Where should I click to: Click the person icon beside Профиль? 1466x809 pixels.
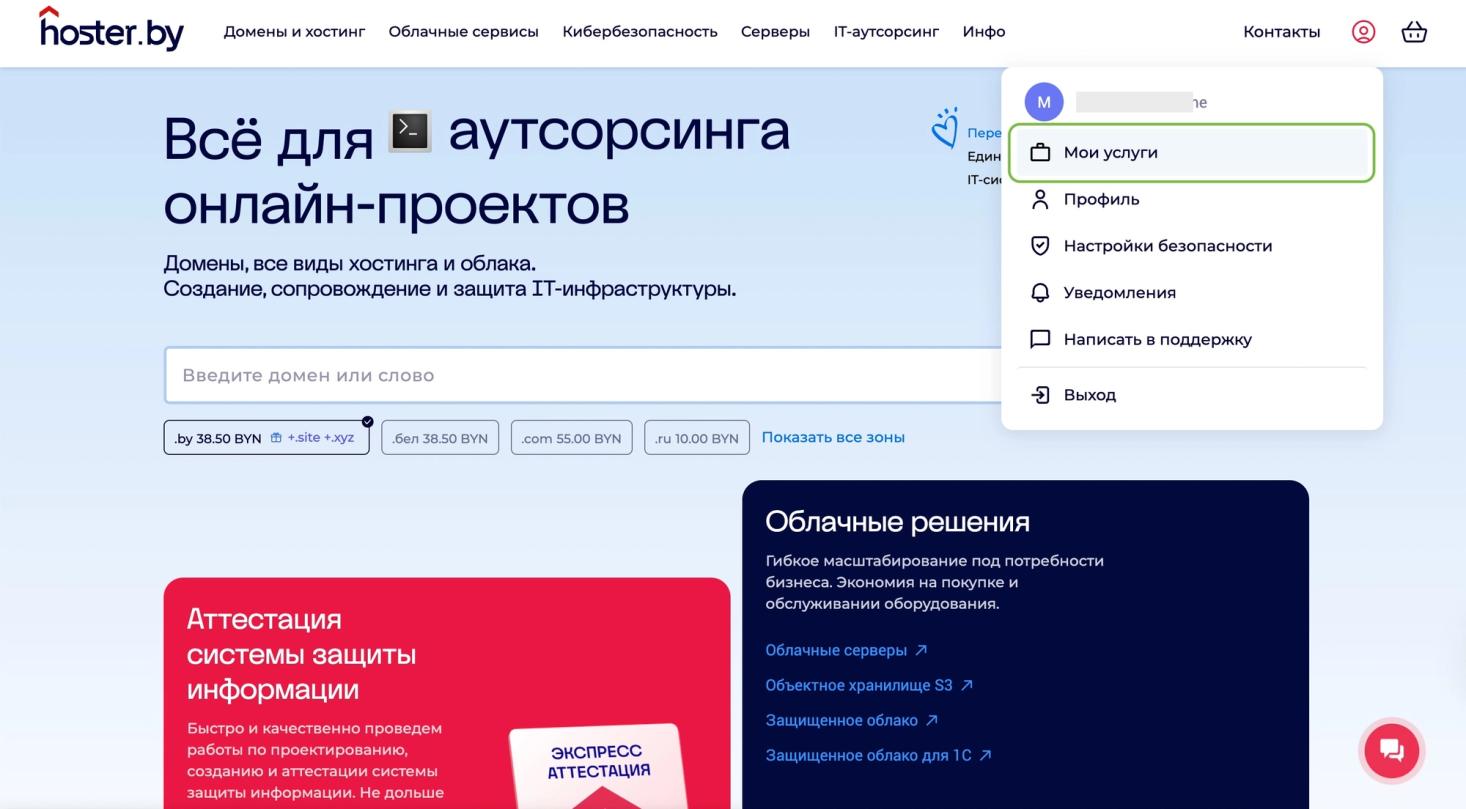1040,199
